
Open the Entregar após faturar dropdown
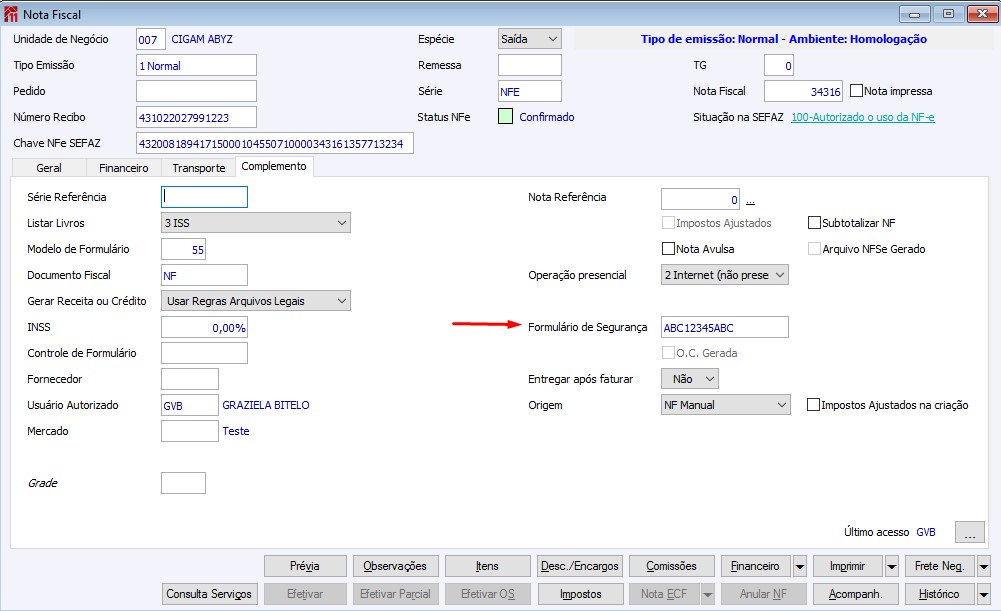click(689, 379)
